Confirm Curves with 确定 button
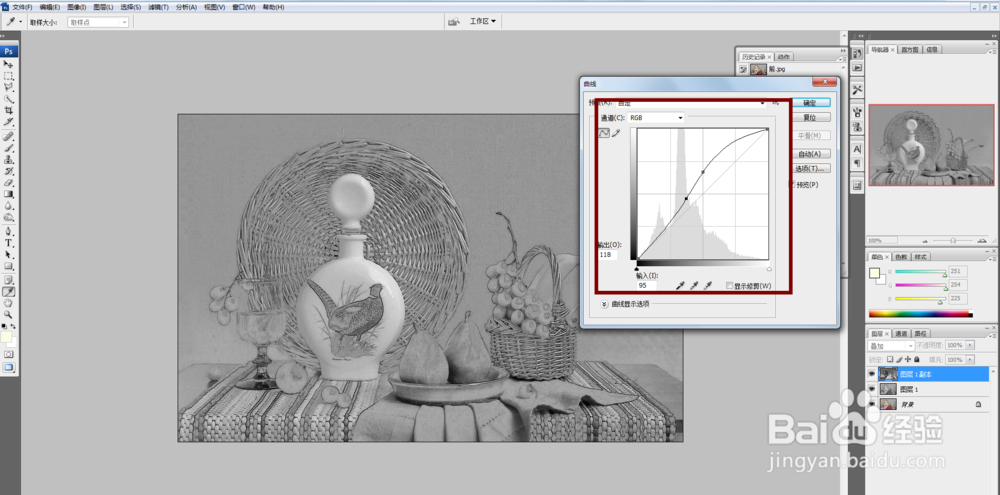Viewport: 1000px width, 495px height. click(810, 102)
